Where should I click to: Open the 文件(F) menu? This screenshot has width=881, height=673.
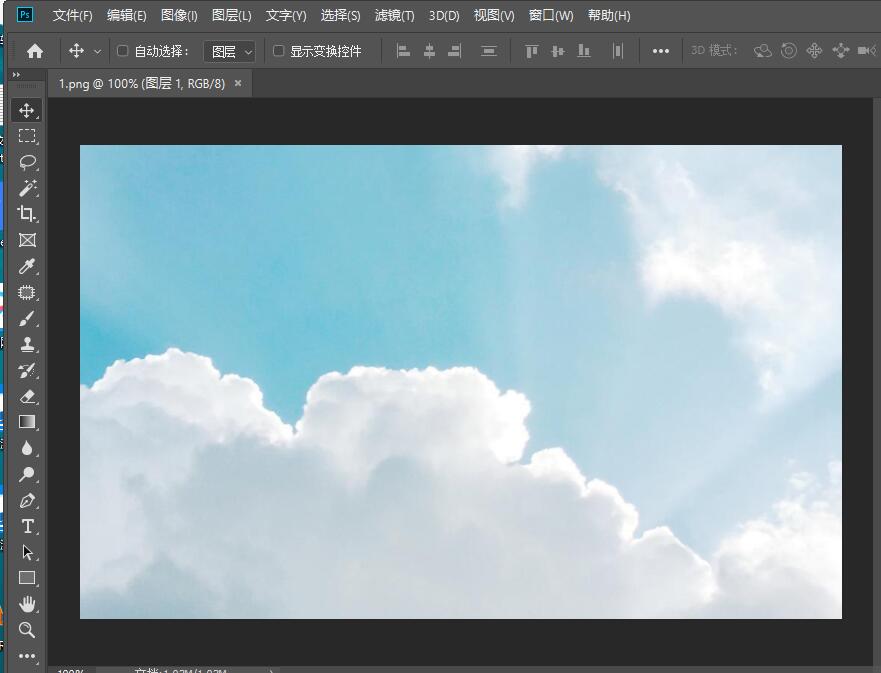pyautogui.click(x=72, y=16)
